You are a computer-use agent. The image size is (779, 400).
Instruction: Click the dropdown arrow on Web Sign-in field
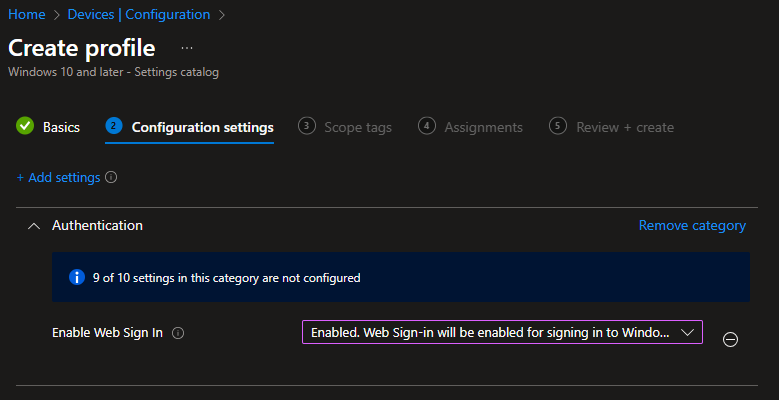(687, 332)
